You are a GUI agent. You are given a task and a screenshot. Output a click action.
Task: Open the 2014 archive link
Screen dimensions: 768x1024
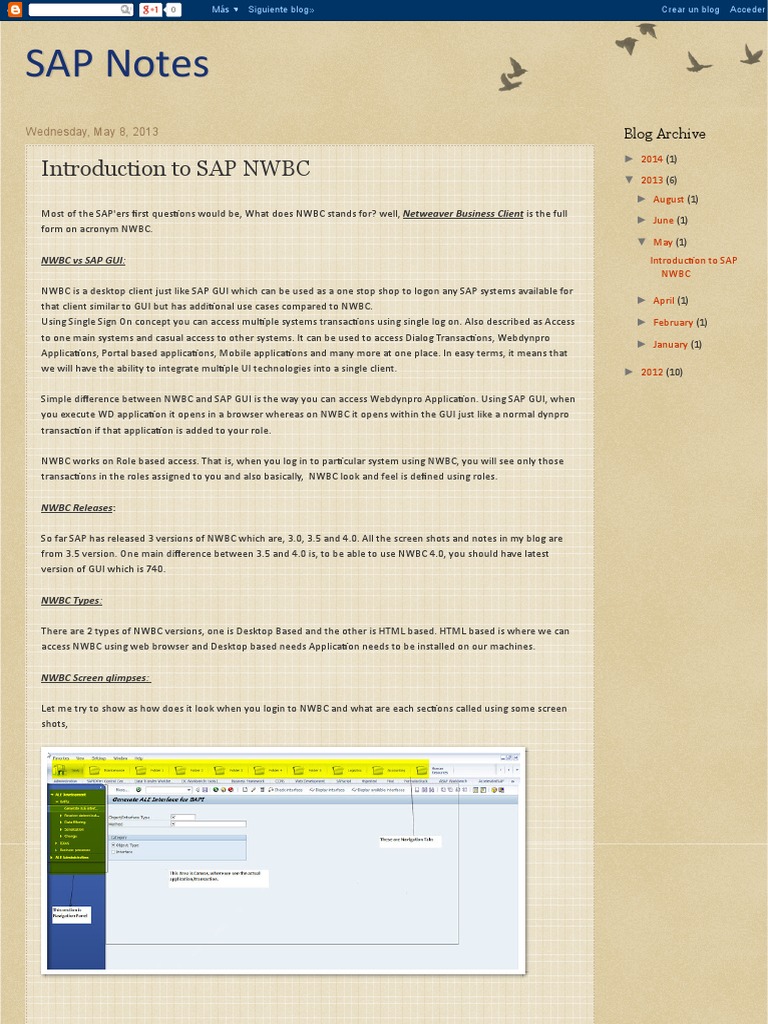[x=652, y=159]
